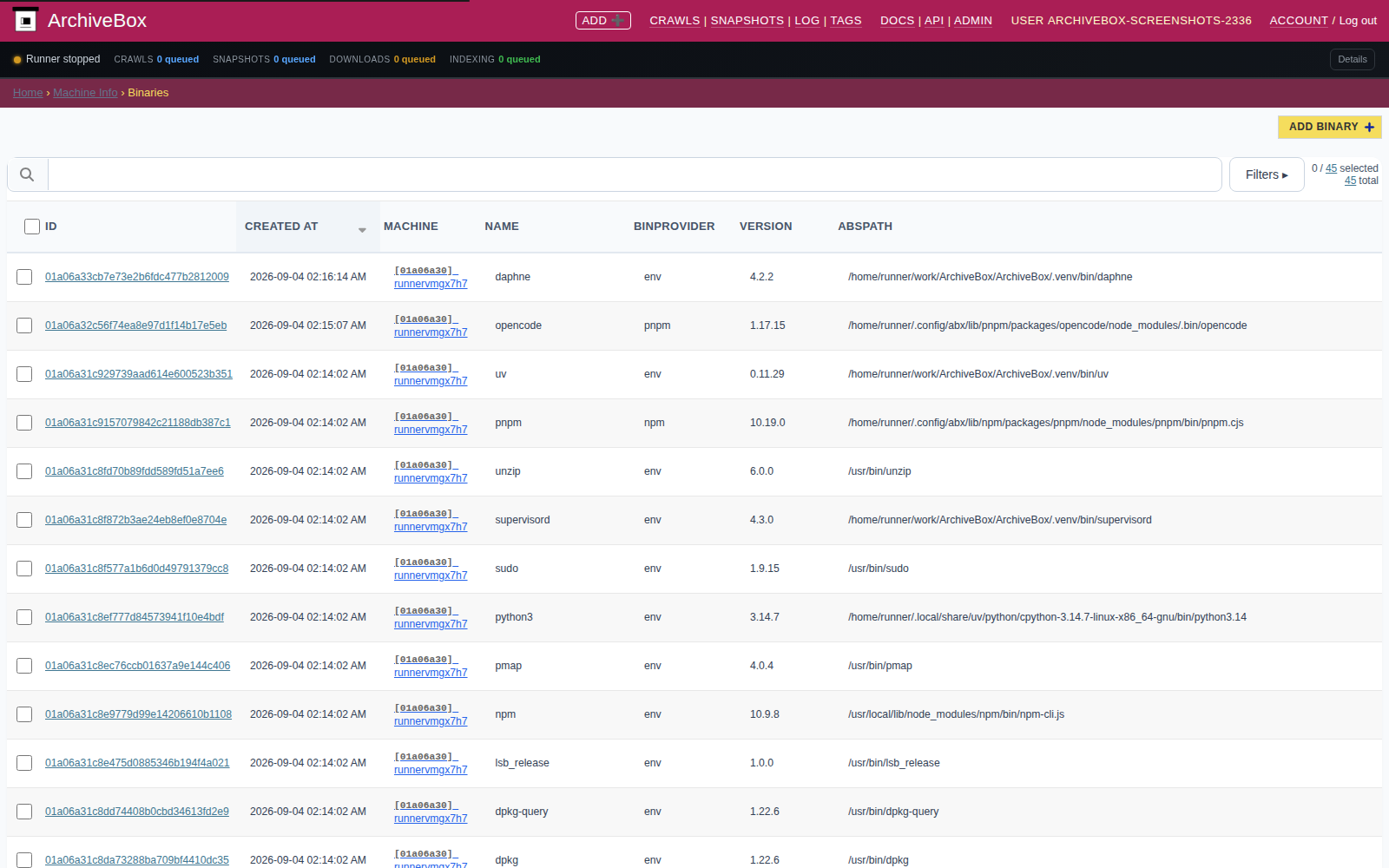Open SNAPSHOTS in top navigation
Screen dimensions: 1389x868
pos(747,20)
